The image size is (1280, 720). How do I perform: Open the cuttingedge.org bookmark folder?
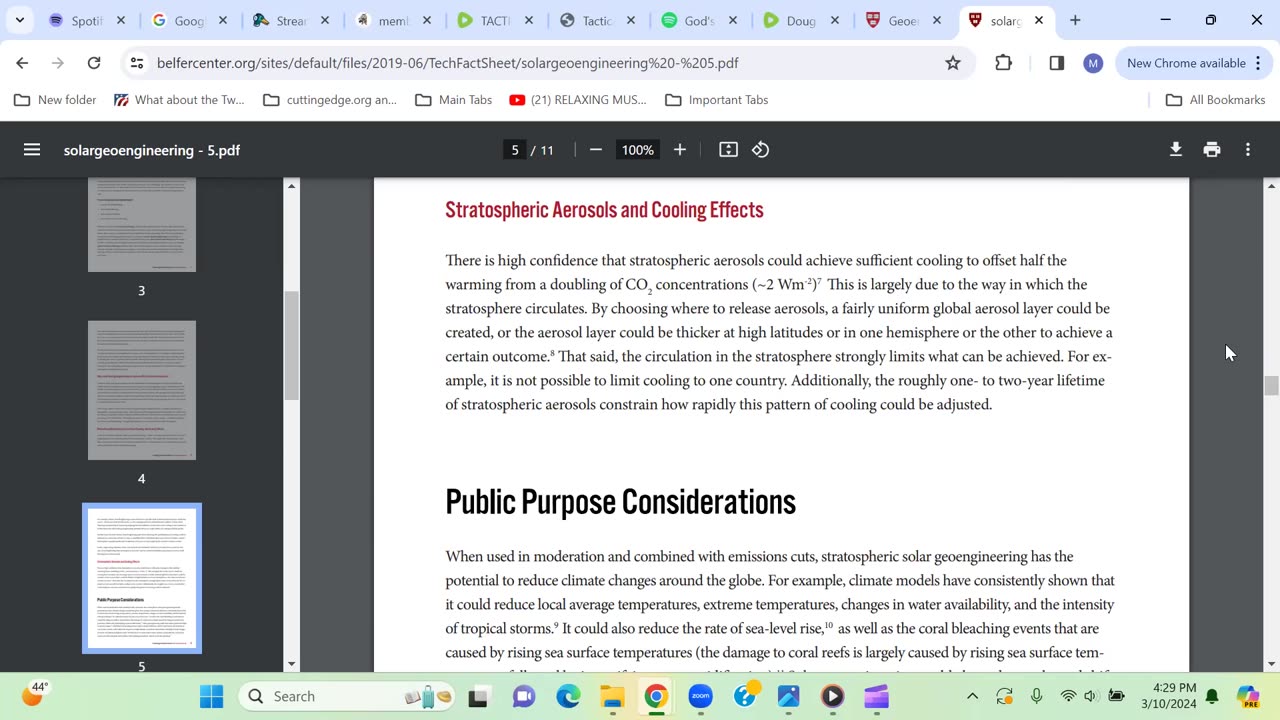click(330, 100)
